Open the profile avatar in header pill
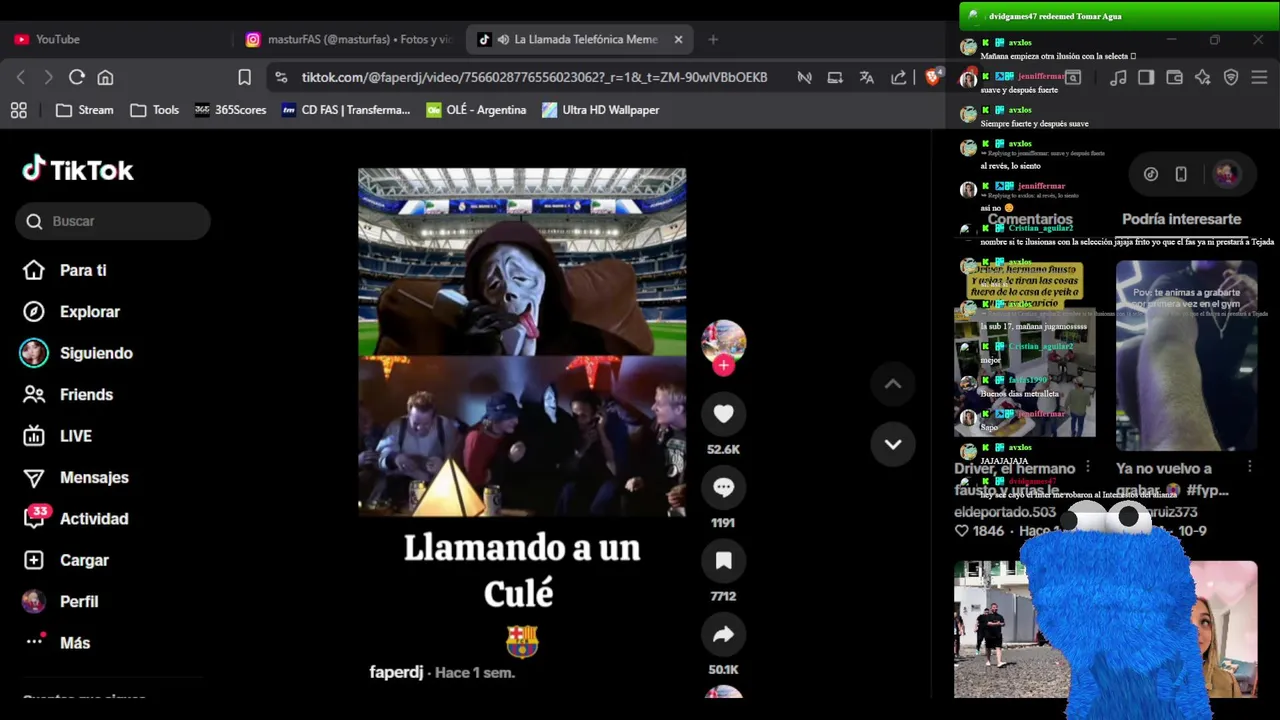The image size is (1280, 720). [1226, 174]
